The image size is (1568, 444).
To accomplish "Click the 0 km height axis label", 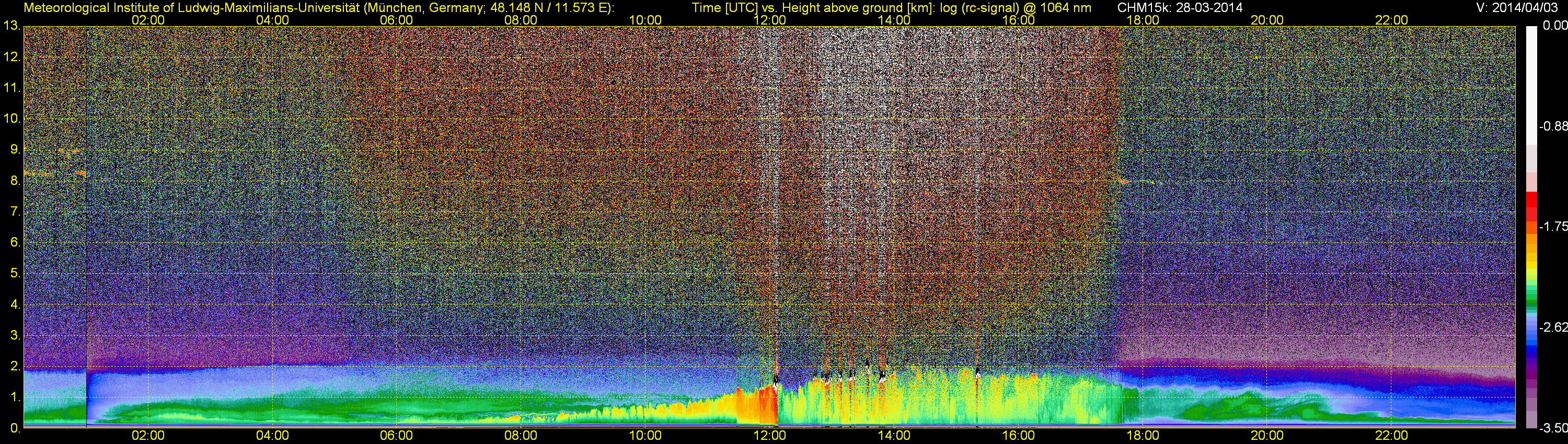I will tap(15, 428).
